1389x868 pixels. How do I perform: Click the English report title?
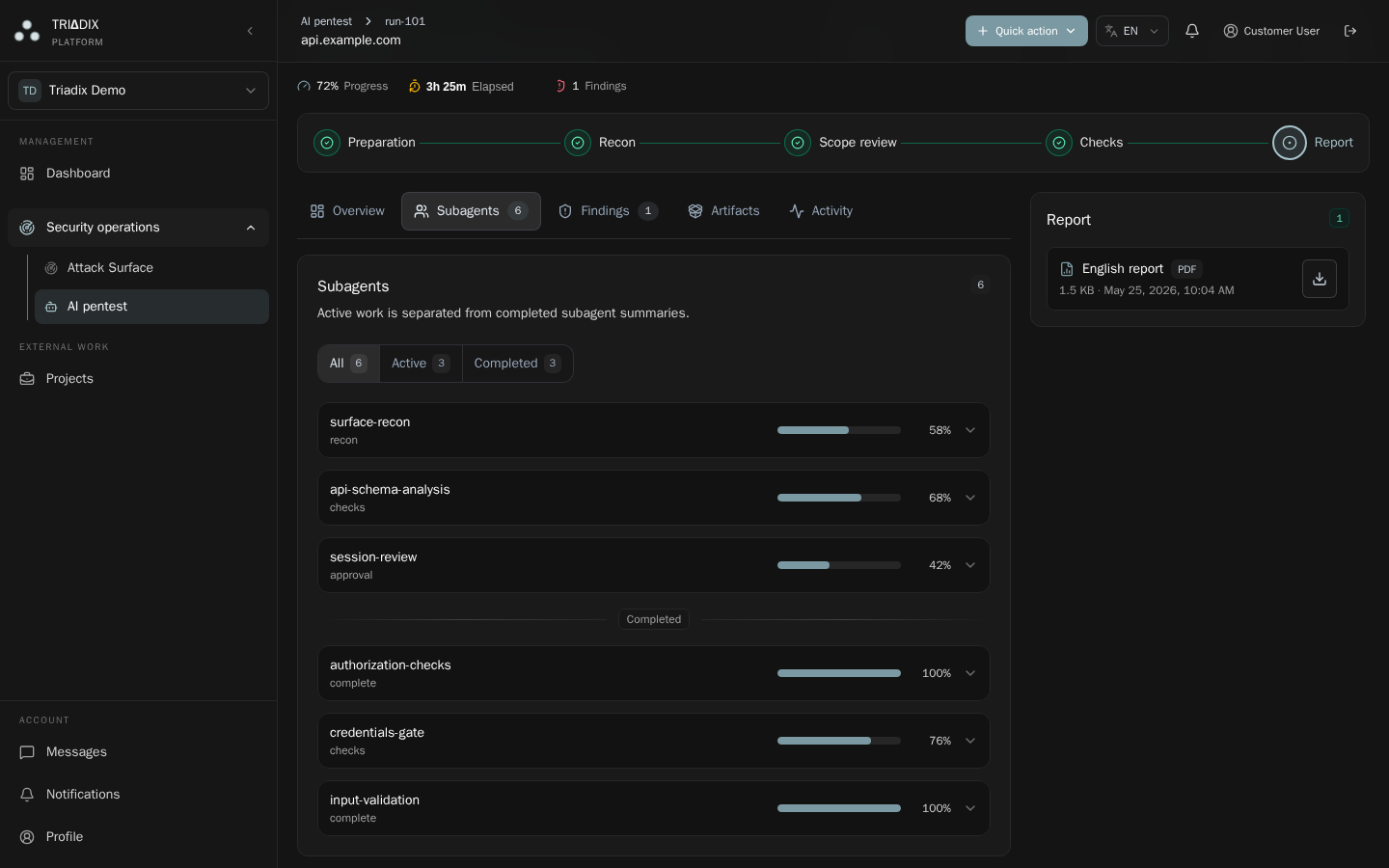[x=1123, y=269]
